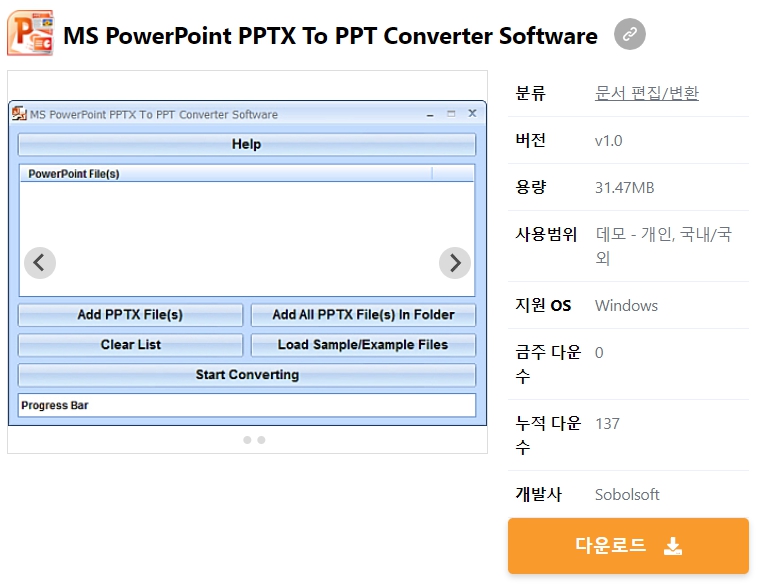Click the 분류 label
The width and height of the screenshot is (761, 587).
tap(530, 93)
